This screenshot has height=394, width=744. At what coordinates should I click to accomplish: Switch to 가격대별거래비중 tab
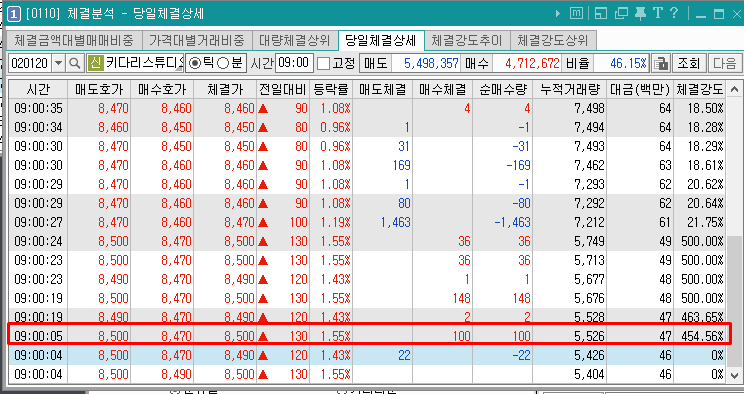pyautogui.click(x=196, y=40)
